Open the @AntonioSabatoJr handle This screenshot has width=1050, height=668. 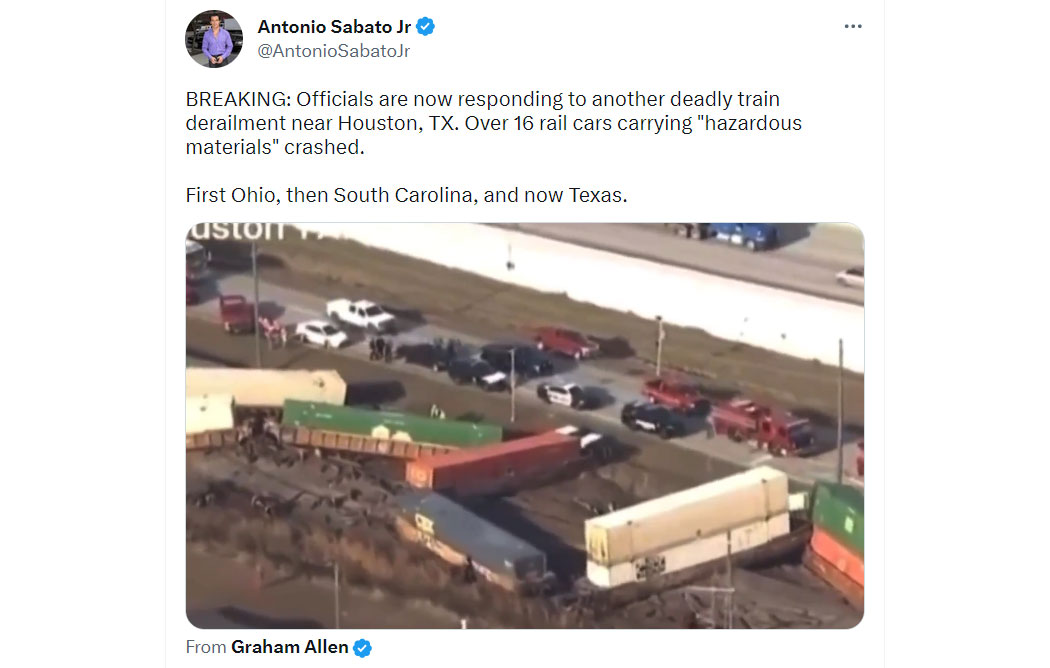[x=333, y=52]
